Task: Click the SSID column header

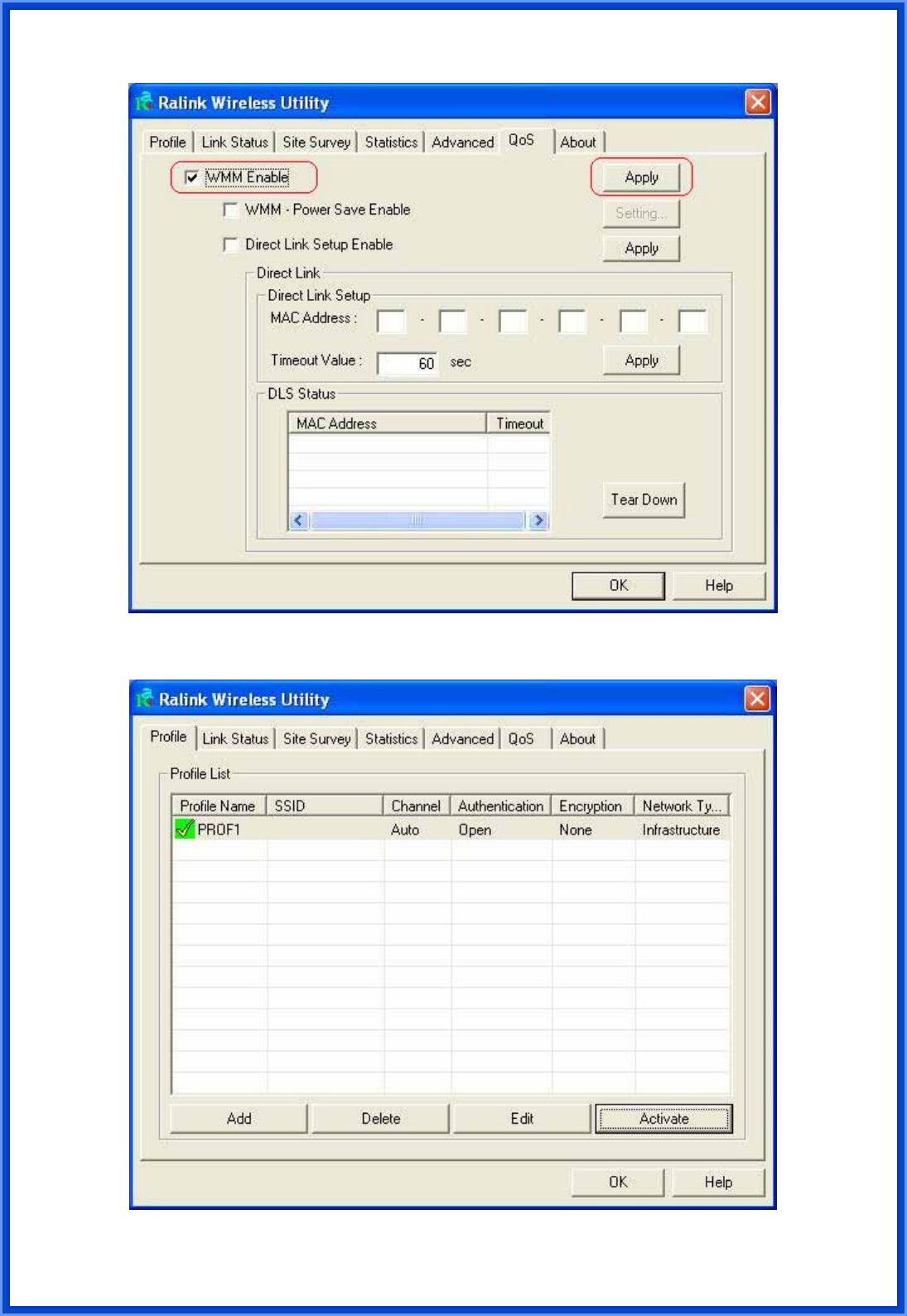Action: pyautogui.click(x=325, y=806)
